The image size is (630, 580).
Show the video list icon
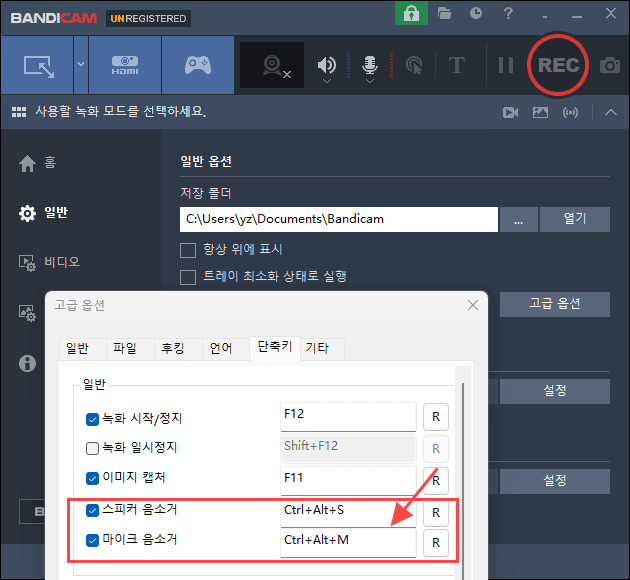tap(510, 112)
